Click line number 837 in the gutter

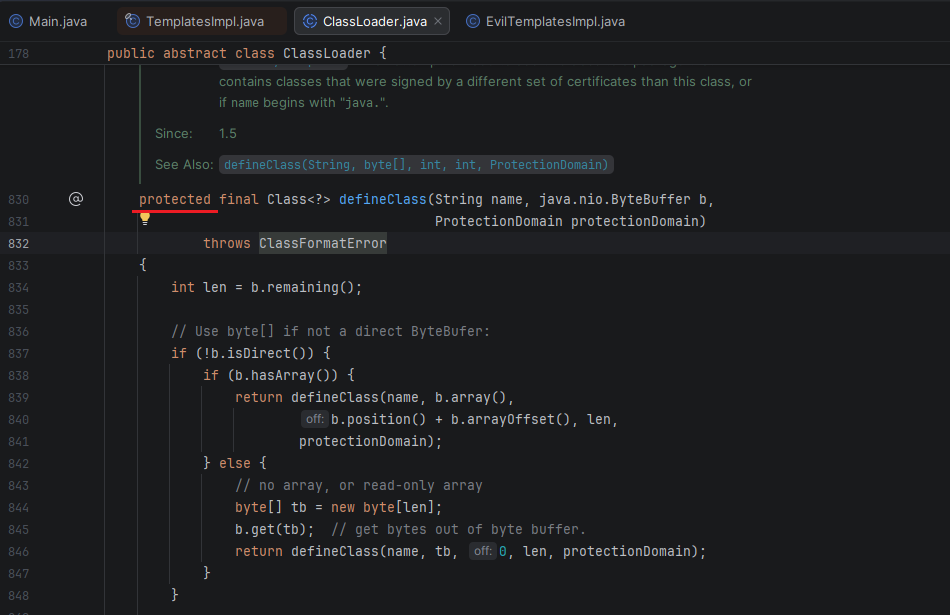(18, 353)
